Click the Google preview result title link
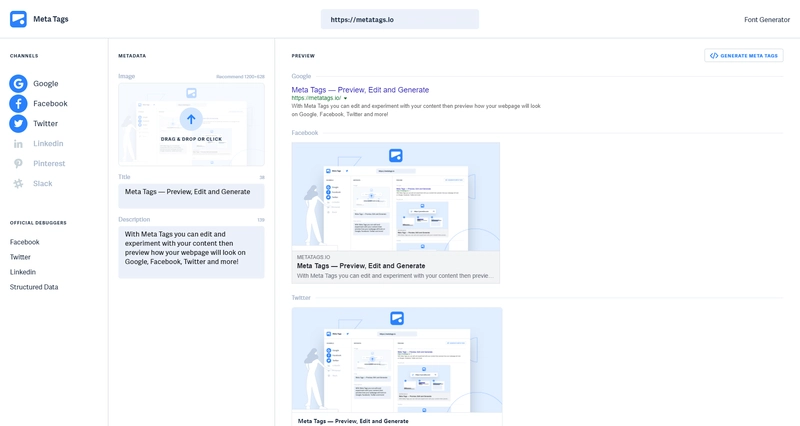This screenshot has height=426, width=800. coord(360,90)
